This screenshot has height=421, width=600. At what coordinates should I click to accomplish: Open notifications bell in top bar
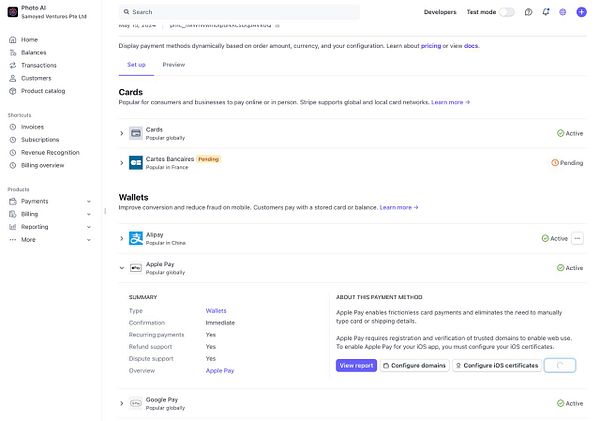(x=545, y=12)
